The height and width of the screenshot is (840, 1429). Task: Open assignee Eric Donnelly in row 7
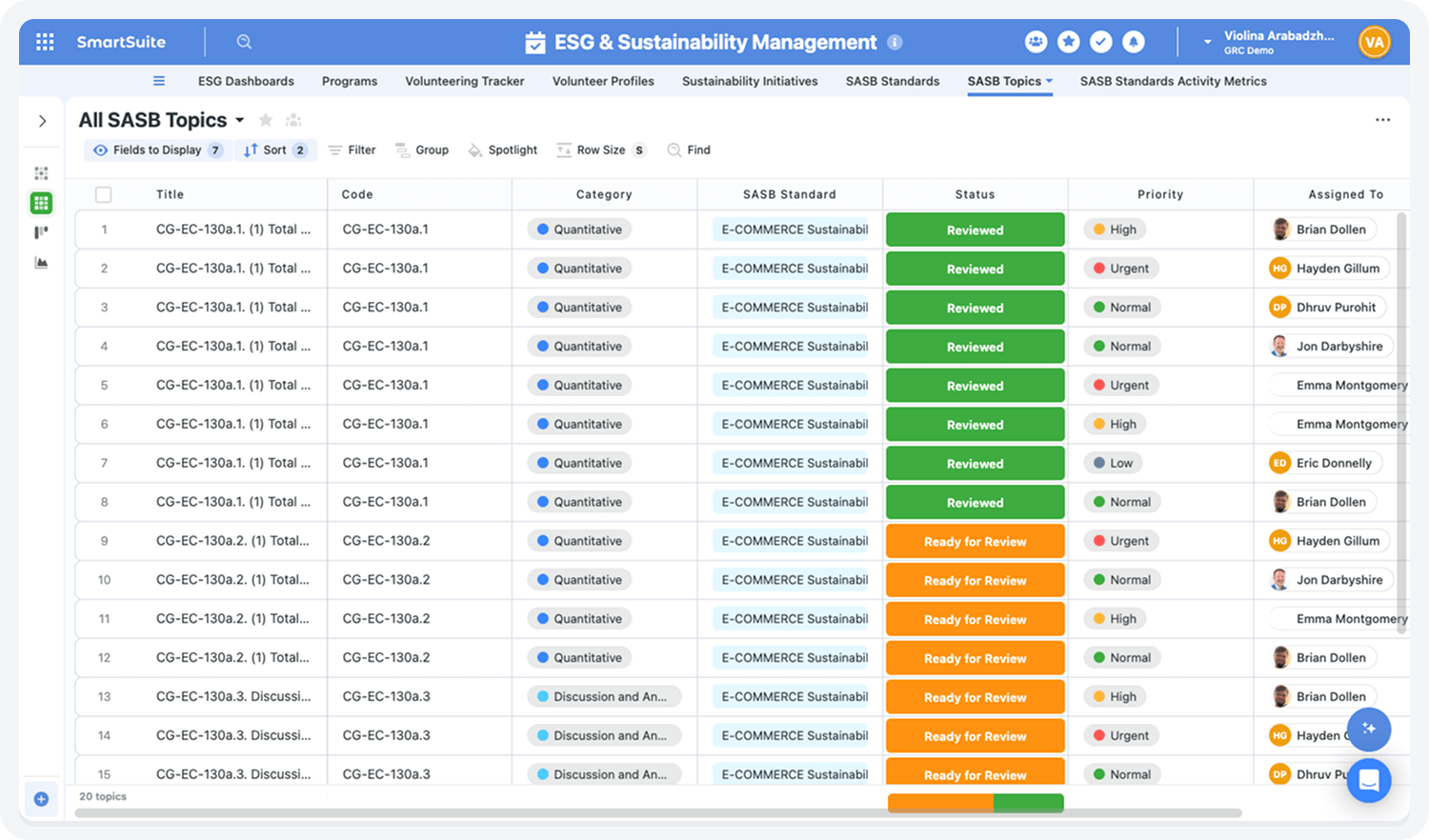pyautogui.click(x=1325, y=463)
